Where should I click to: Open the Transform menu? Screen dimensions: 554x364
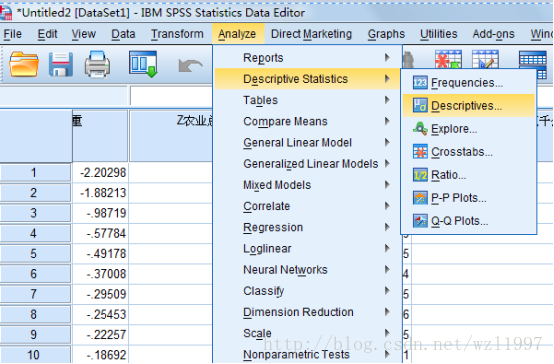tap(177, 34)
